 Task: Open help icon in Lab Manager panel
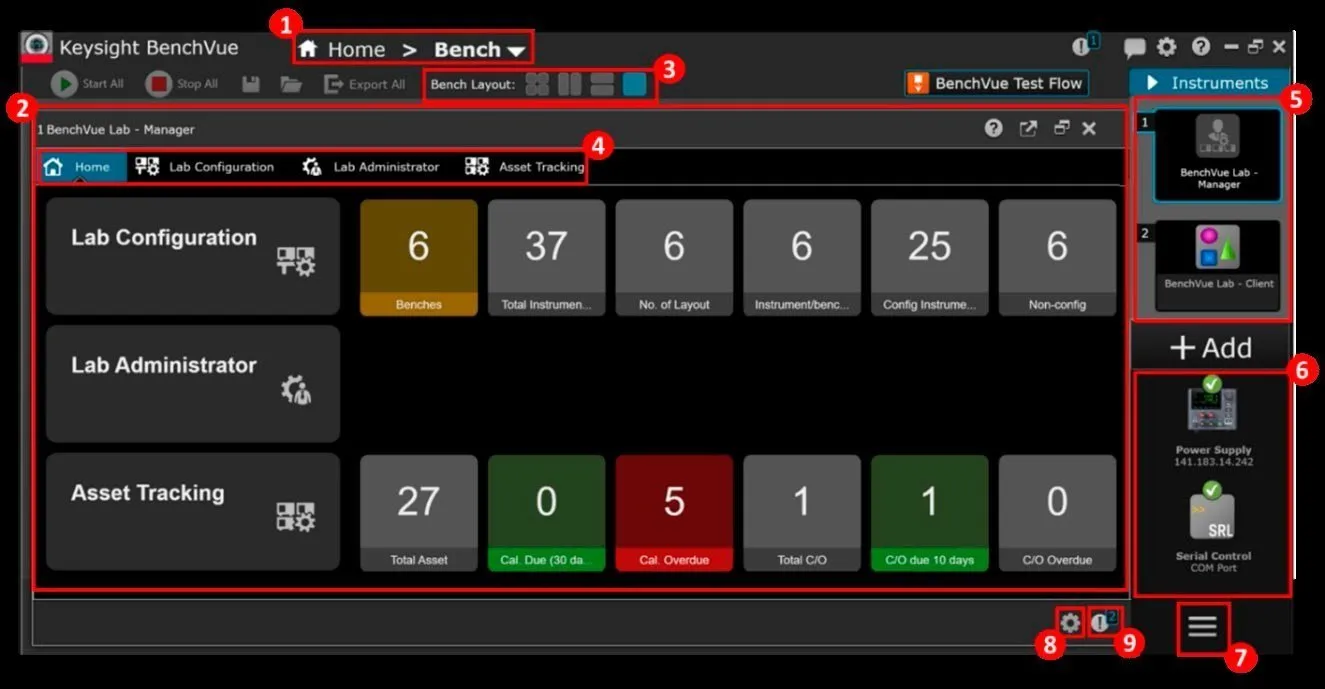coord(993,128)
